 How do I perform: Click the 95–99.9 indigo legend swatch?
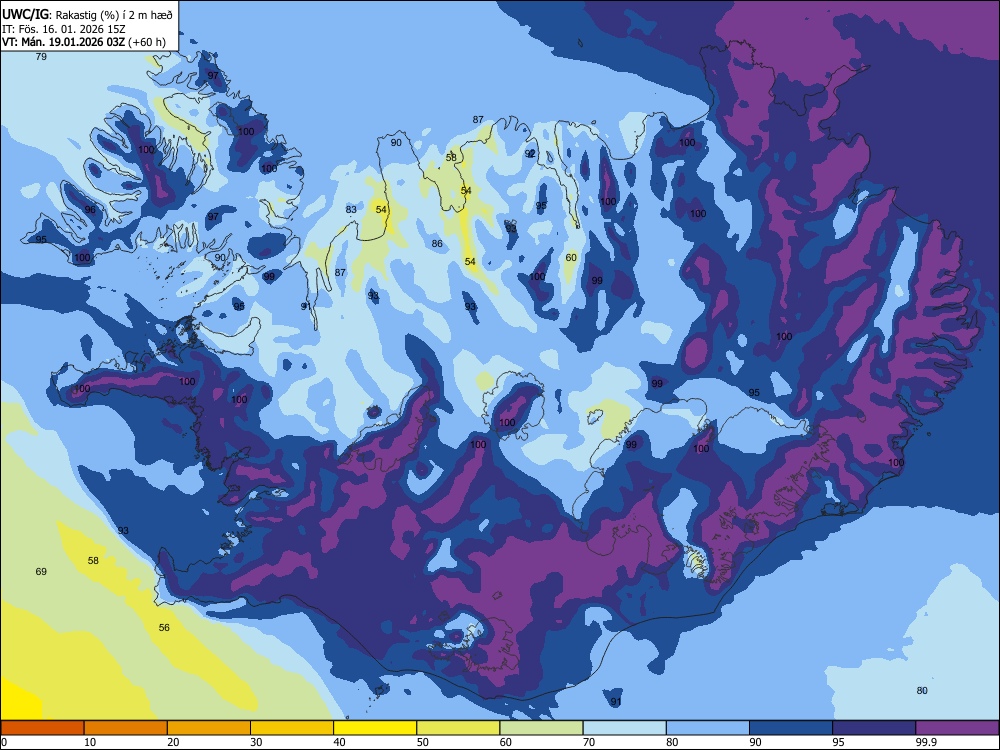(874, 728)
